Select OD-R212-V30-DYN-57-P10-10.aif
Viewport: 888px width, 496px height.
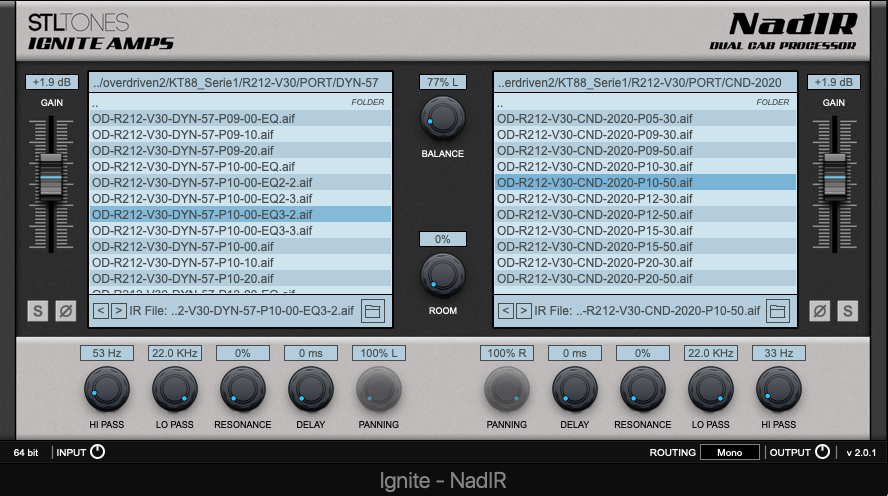point(240,262)
